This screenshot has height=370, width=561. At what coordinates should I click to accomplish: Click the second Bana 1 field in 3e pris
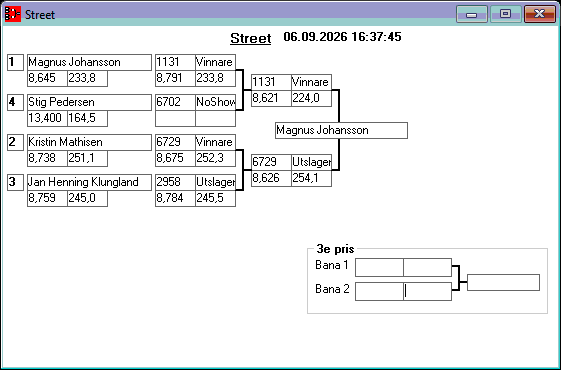[x=427, y=267]
